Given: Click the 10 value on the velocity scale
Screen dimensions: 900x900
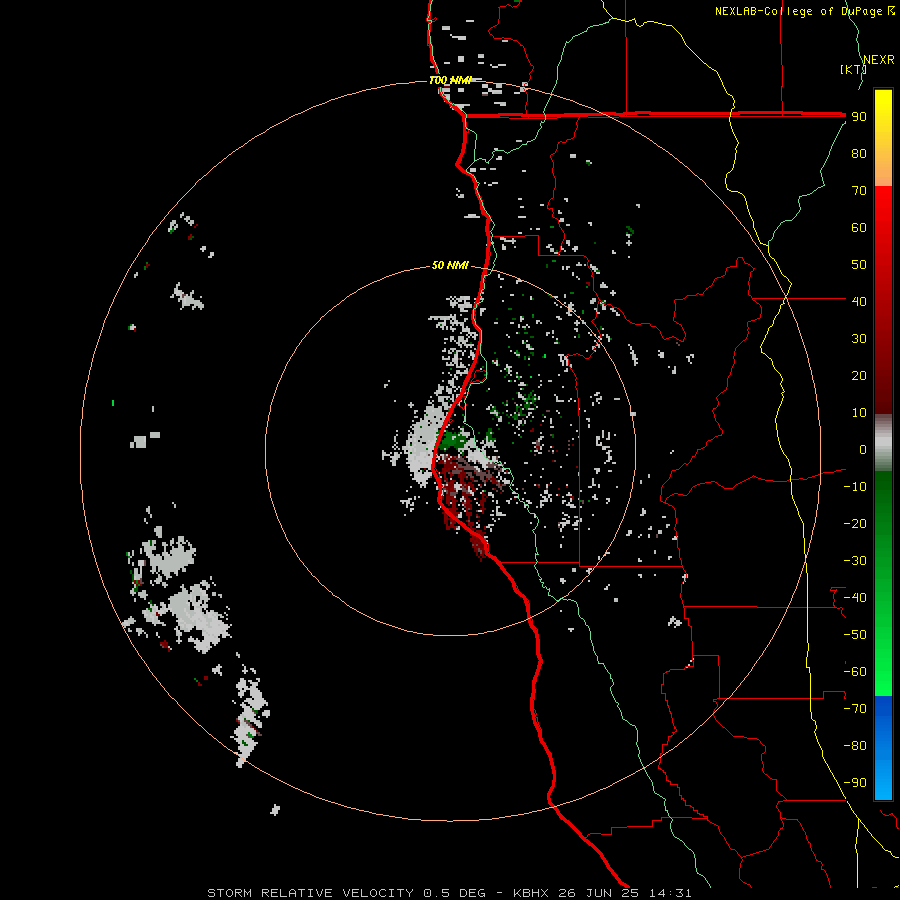Looking at the screenshot, I should [859, 413].
